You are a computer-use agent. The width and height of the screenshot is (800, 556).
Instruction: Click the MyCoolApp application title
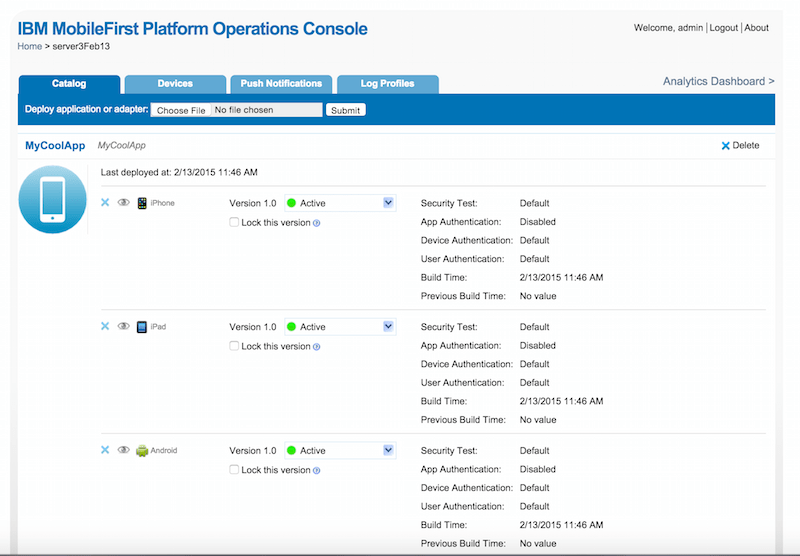click(x=55, y=146)
